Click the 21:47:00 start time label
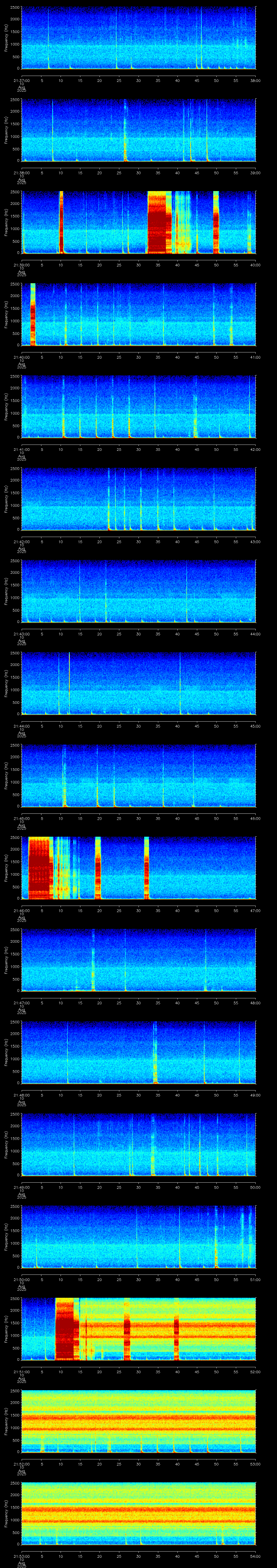Image resolution: width=277 pixels, height=1568 pixels. tap(21, 1003)
